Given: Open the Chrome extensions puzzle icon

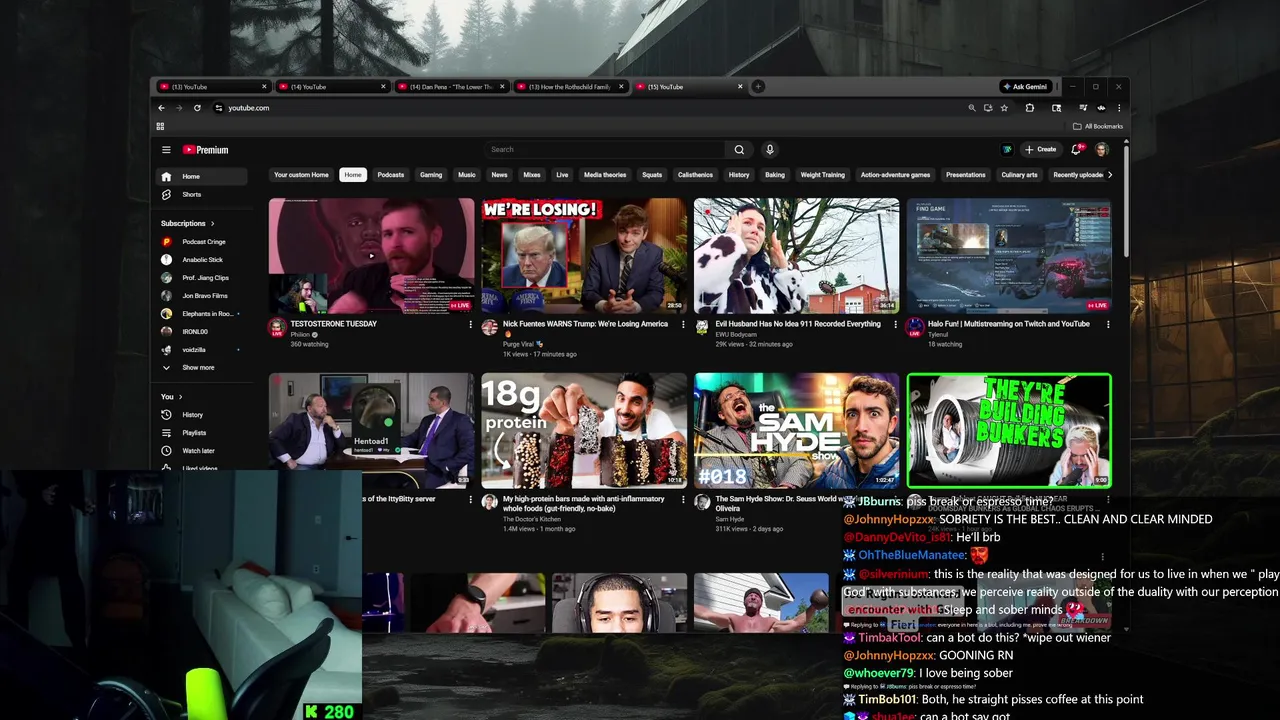Looking at the screenshot, I should 1029,108.
